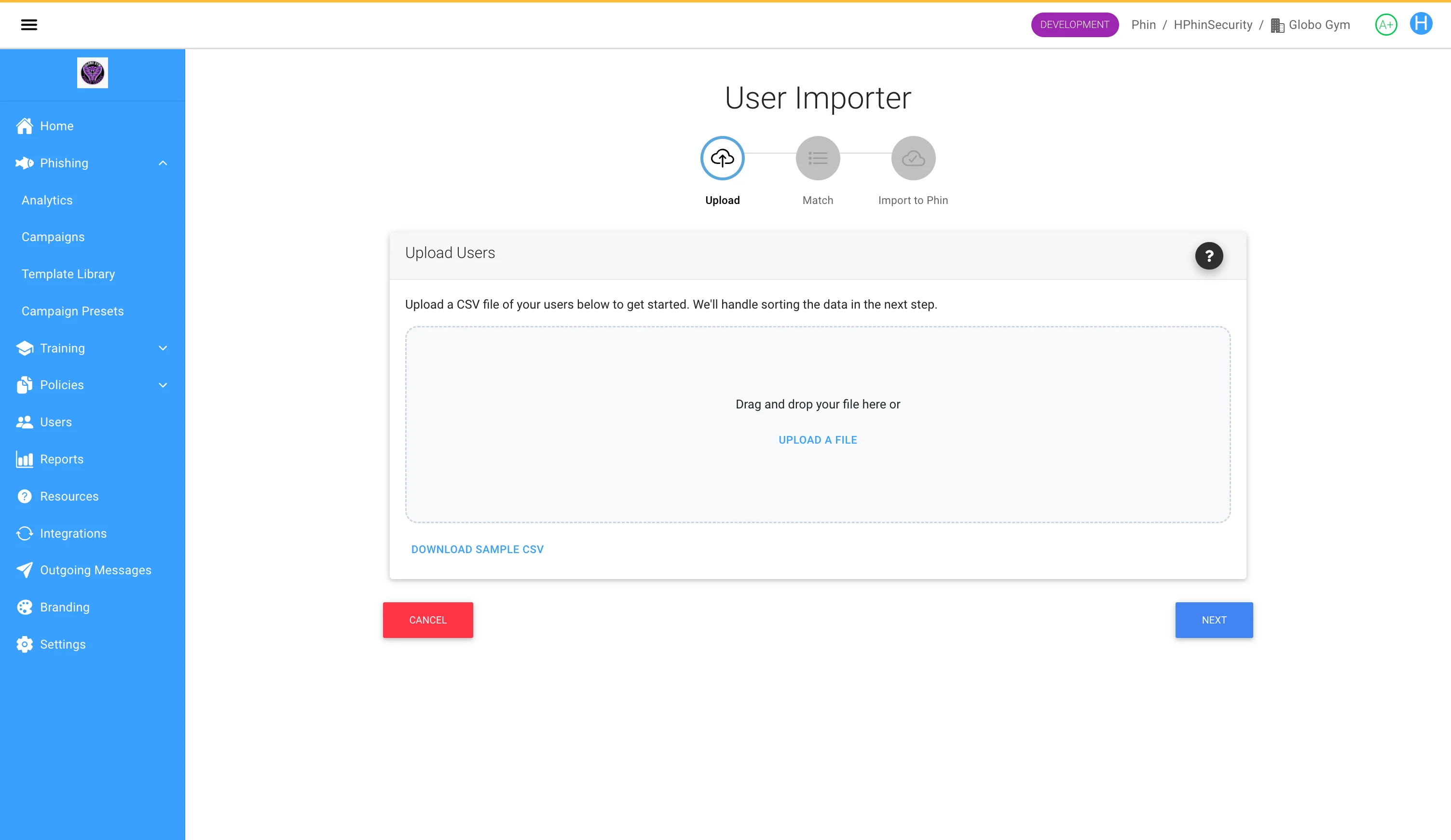
Task: Collapse the Phishing section chevron
Action: (163, 163)
